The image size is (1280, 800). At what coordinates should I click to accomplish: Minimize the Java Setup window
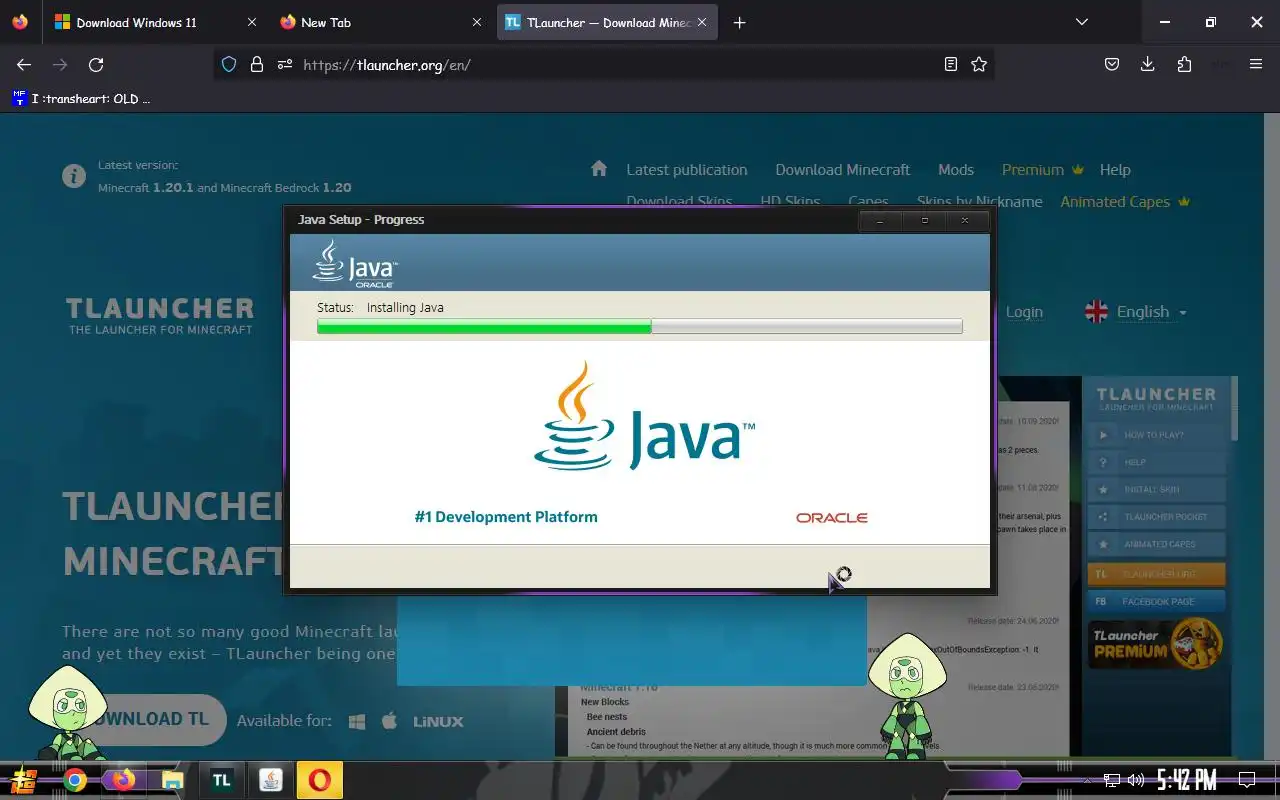click(x=880, y=220)
